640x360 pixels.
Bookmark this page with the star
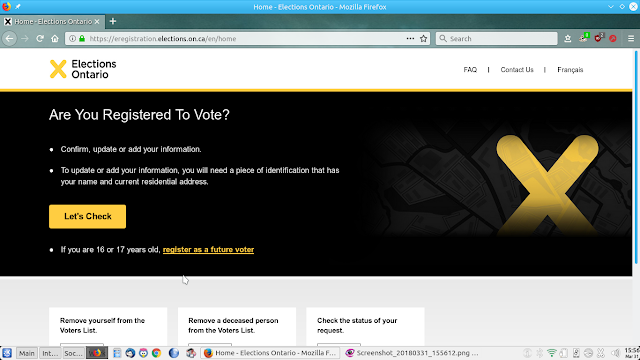click(x=424, y=38)
